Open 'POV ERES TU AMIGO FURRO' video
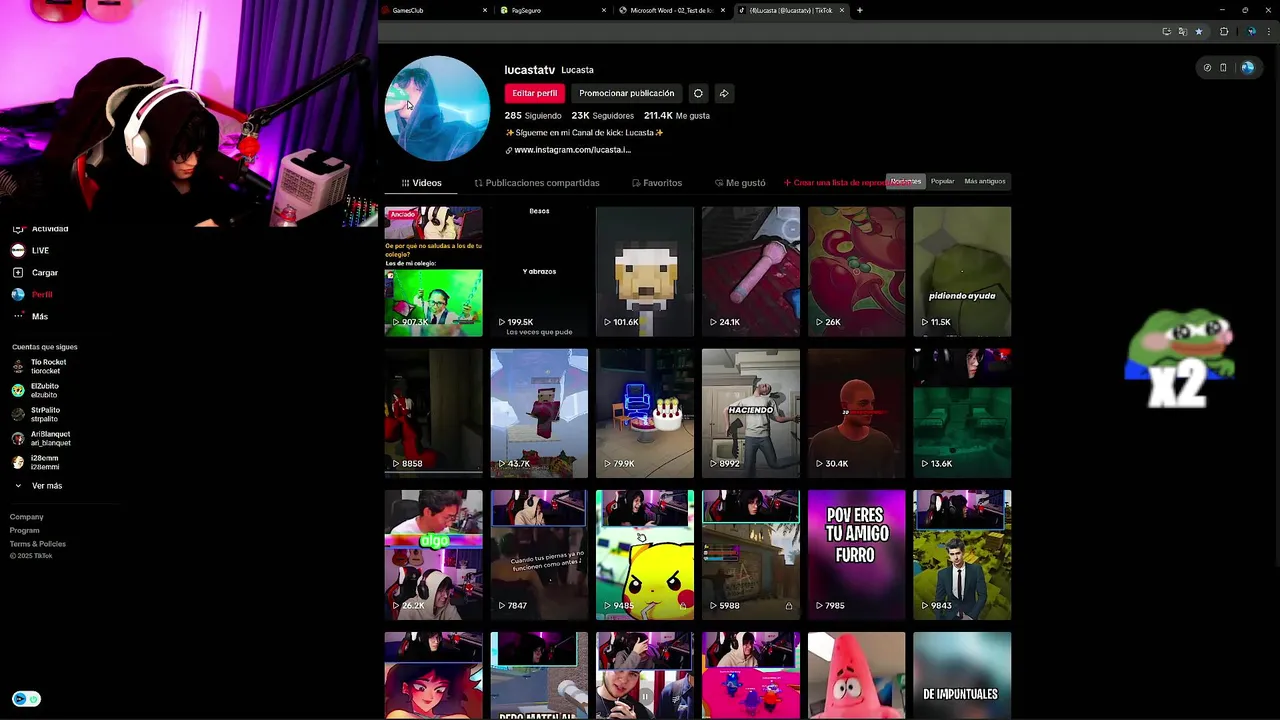The height and width of the screenshot is (720, 1280). [857, 555]
